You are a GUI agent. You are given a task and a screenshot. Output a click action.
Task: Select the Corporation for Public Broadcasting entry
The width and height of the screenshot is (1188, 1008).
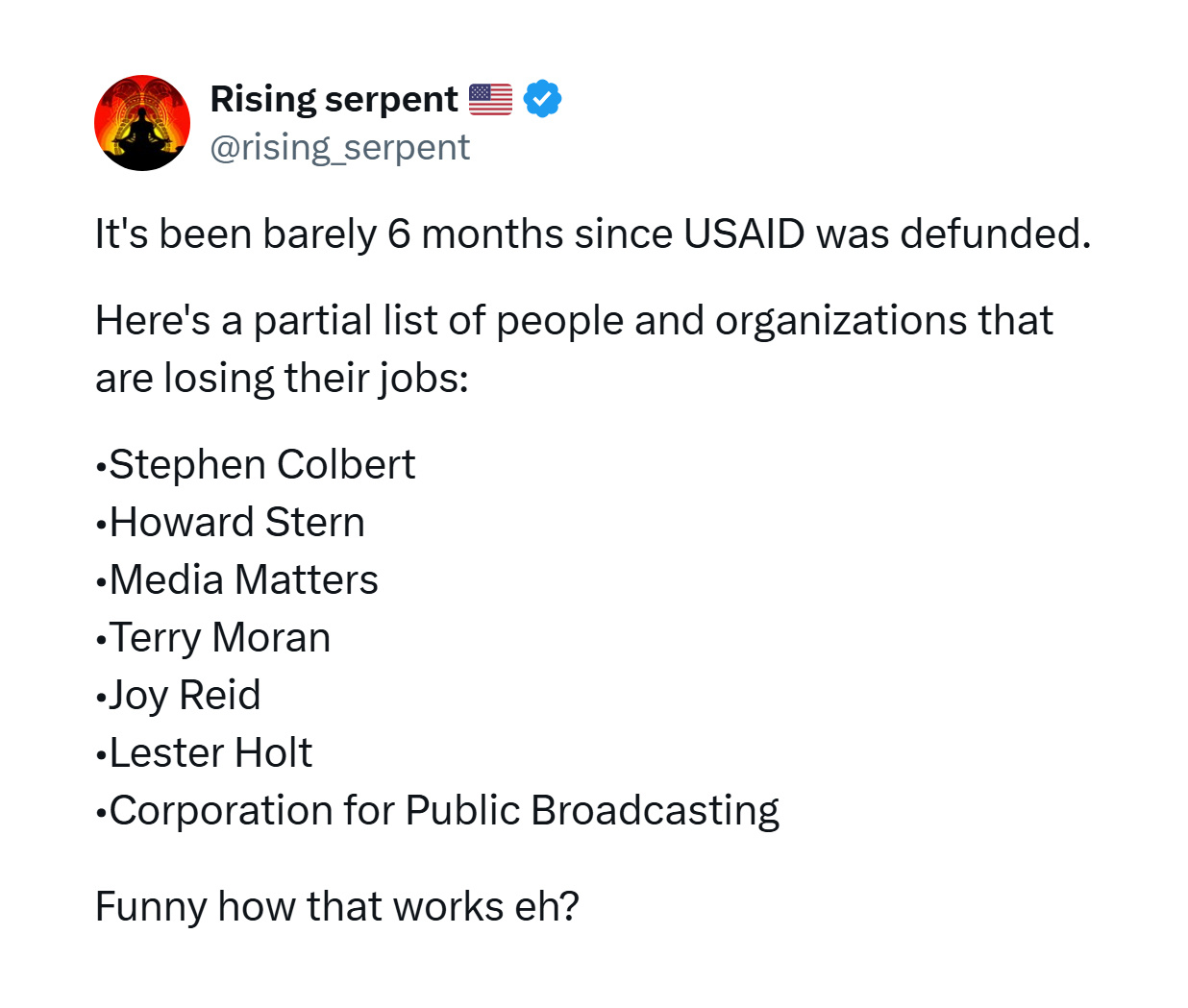pyautogui.click(x=437, y=810)
